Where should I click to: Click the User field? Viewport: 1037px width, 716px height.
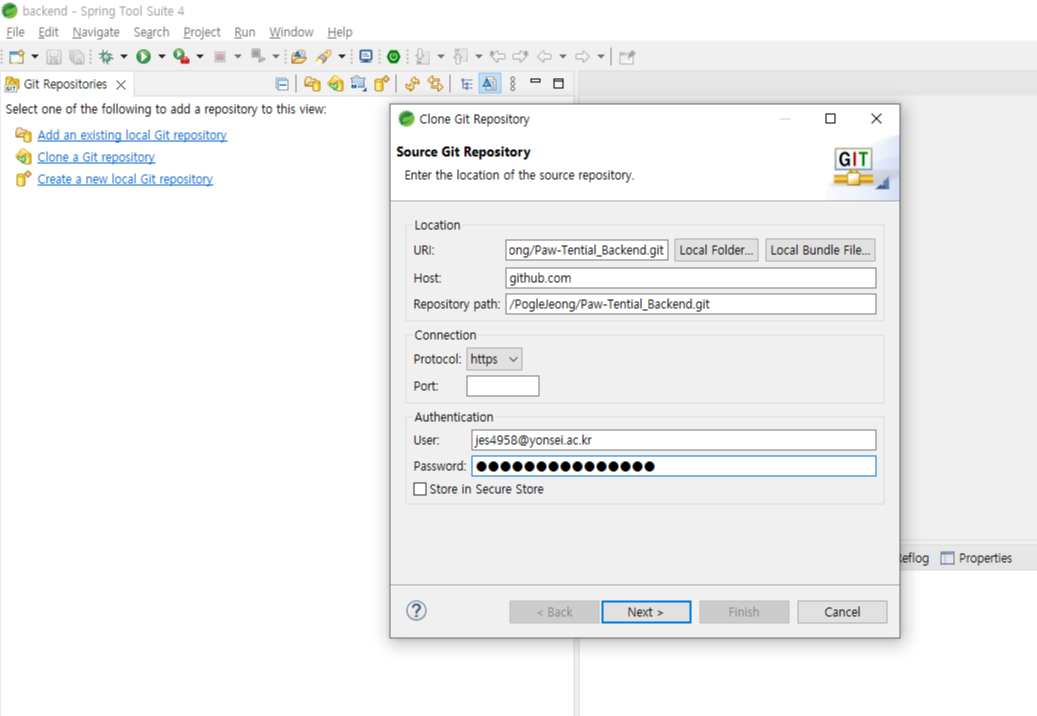673,440
